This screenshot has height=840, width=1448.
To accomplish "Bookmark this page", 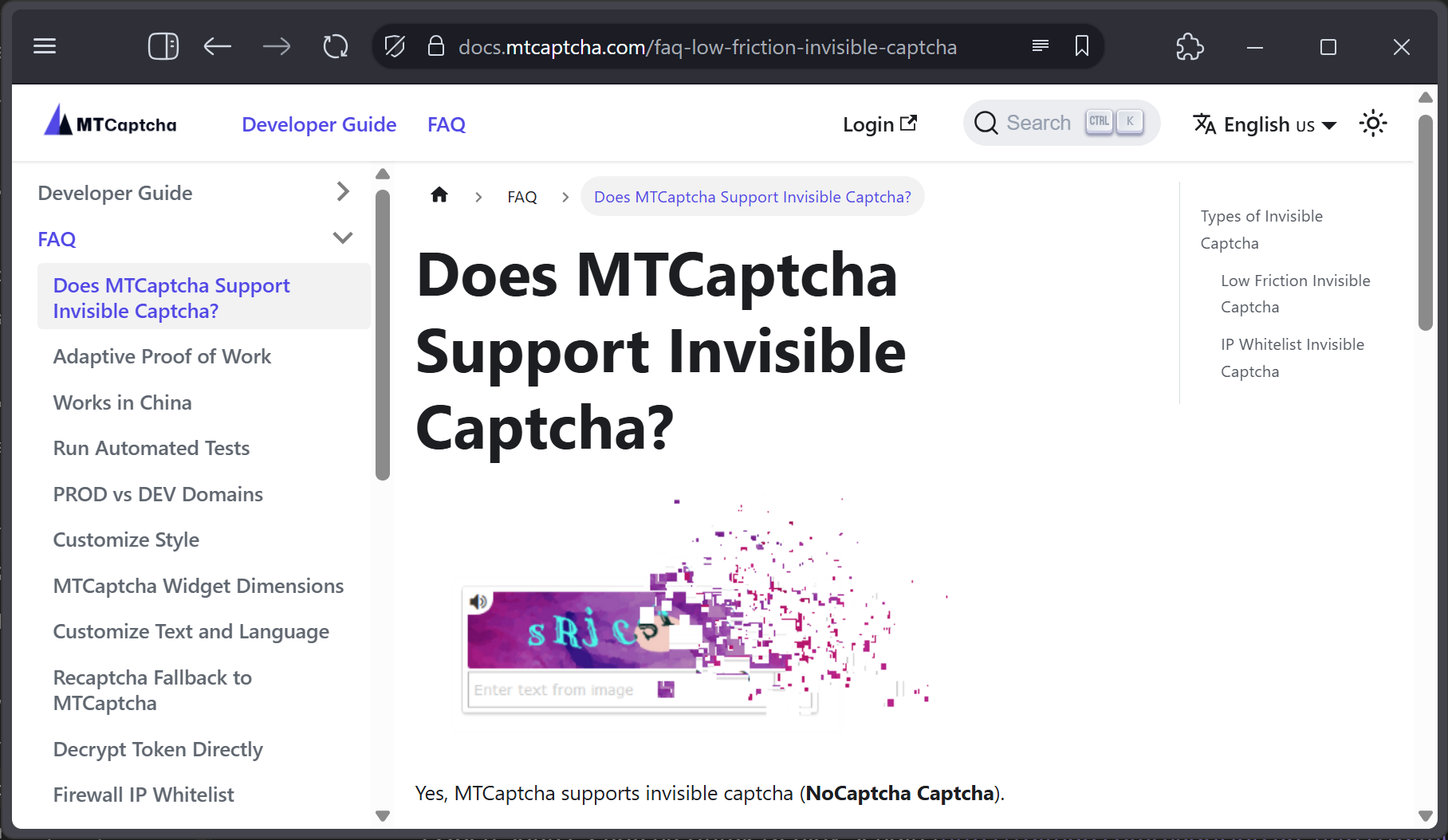I will point(1082,46).
